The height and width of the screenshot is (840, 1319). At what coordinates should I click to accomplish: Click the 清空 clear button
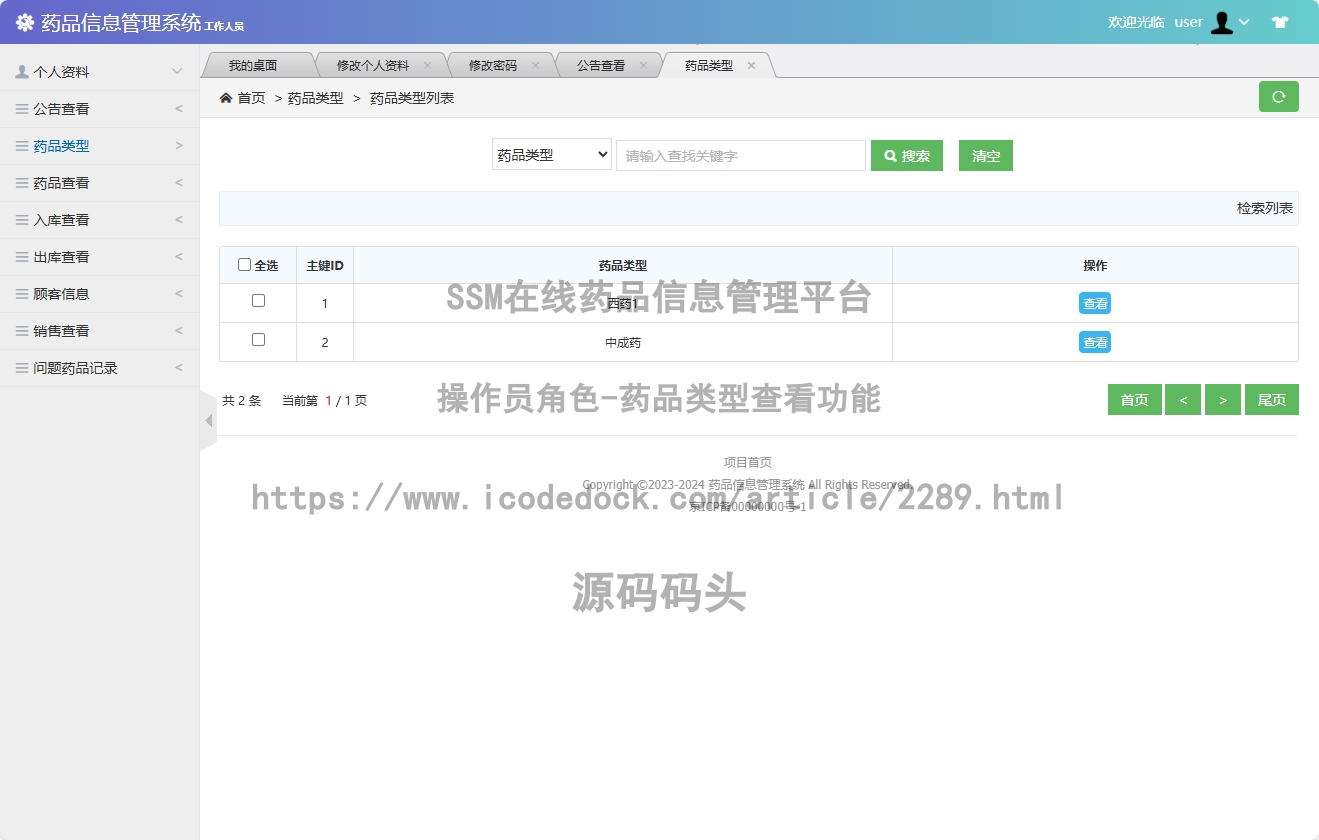click(x=986, y=156)
